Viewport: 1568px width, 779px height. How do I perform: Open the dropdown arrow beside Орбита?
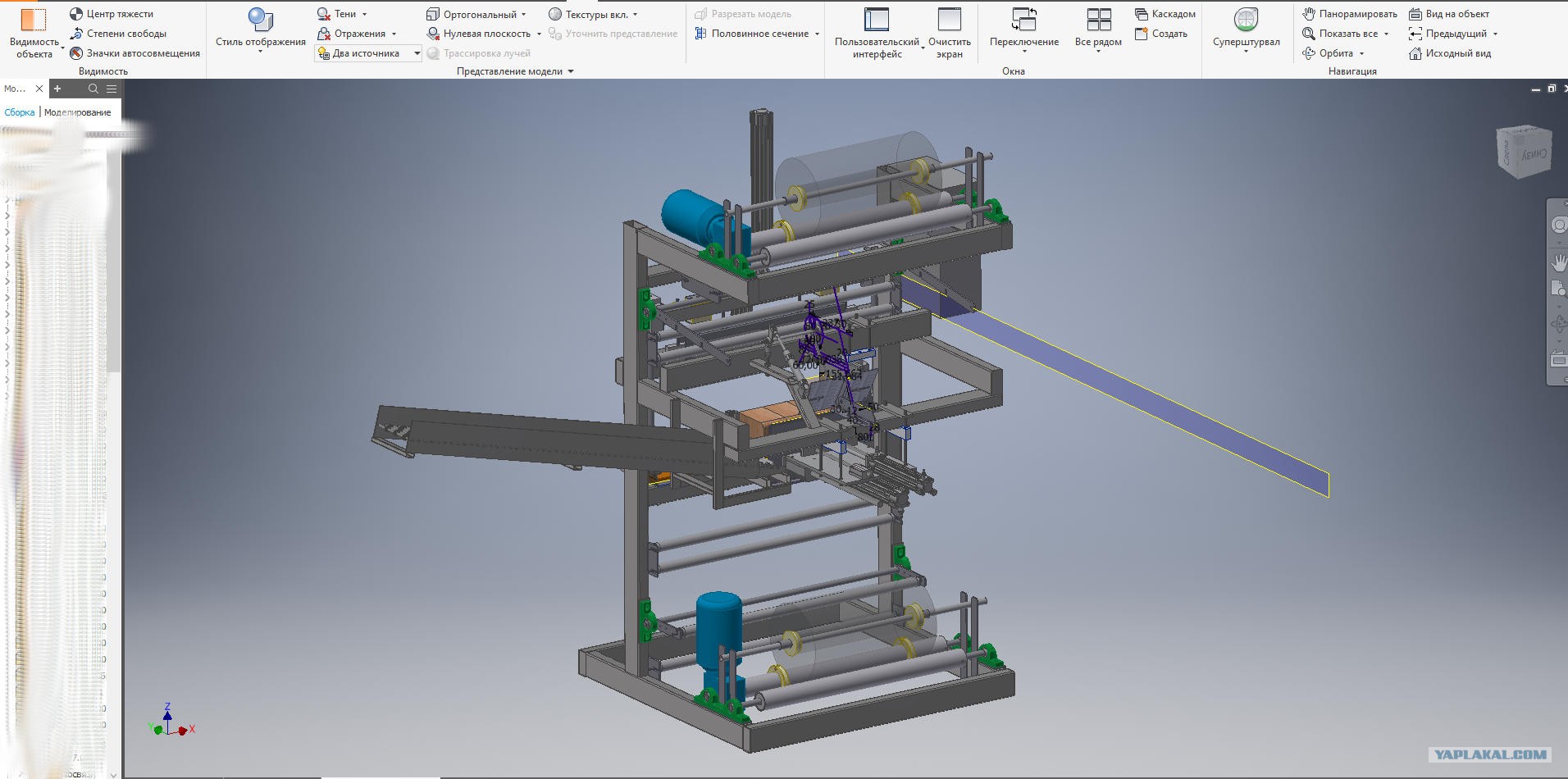click(1361, 53)
